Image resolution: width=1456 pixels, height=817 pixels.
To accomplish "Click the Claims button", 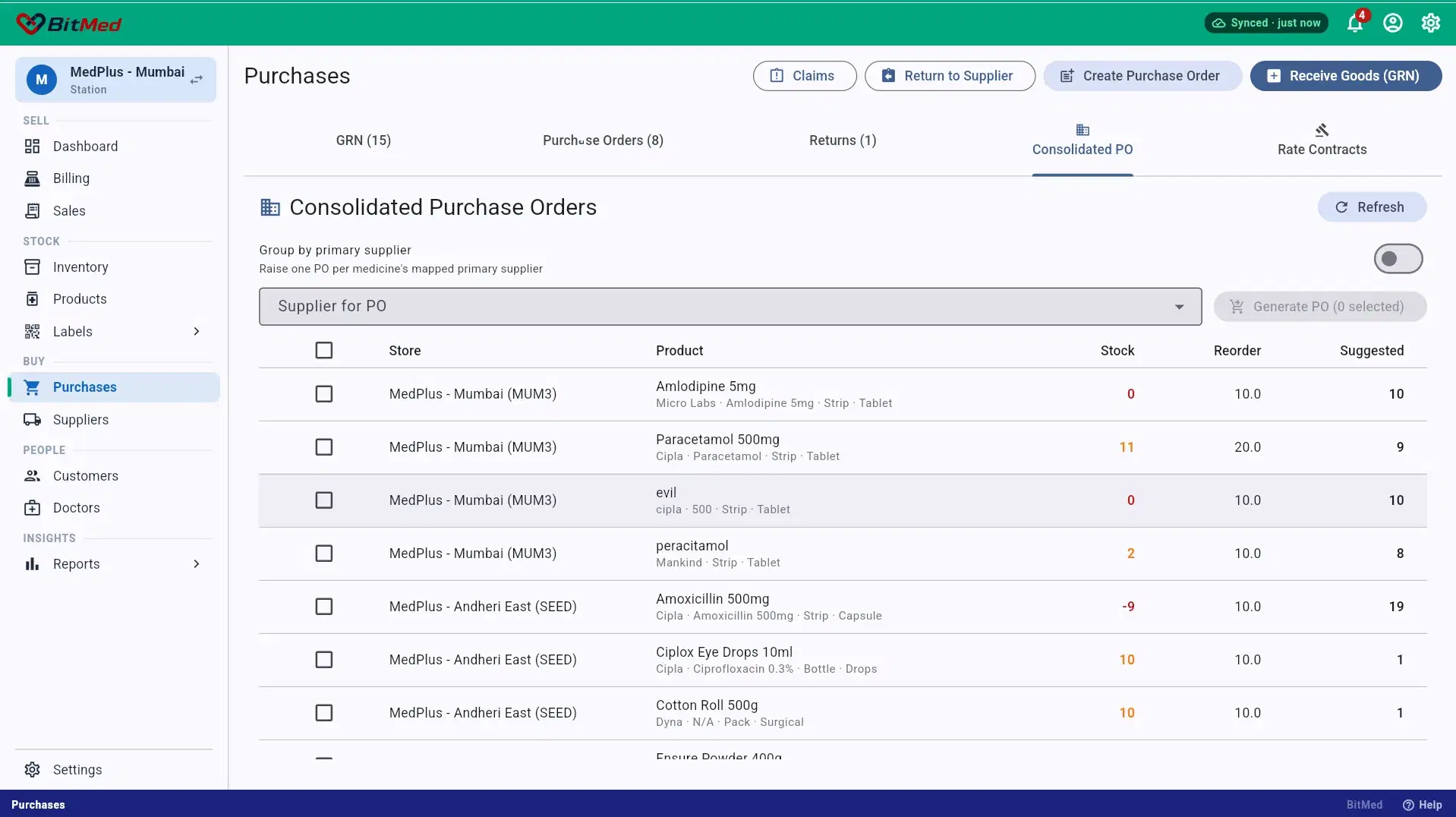I will [805, 76].
